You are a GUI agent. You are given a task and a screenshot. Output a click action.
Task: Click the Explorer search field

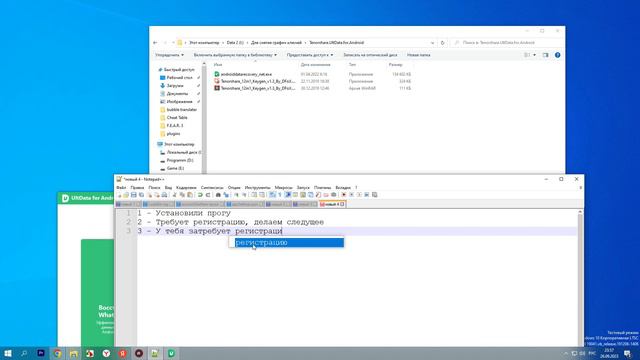click(x=506, y=42)
